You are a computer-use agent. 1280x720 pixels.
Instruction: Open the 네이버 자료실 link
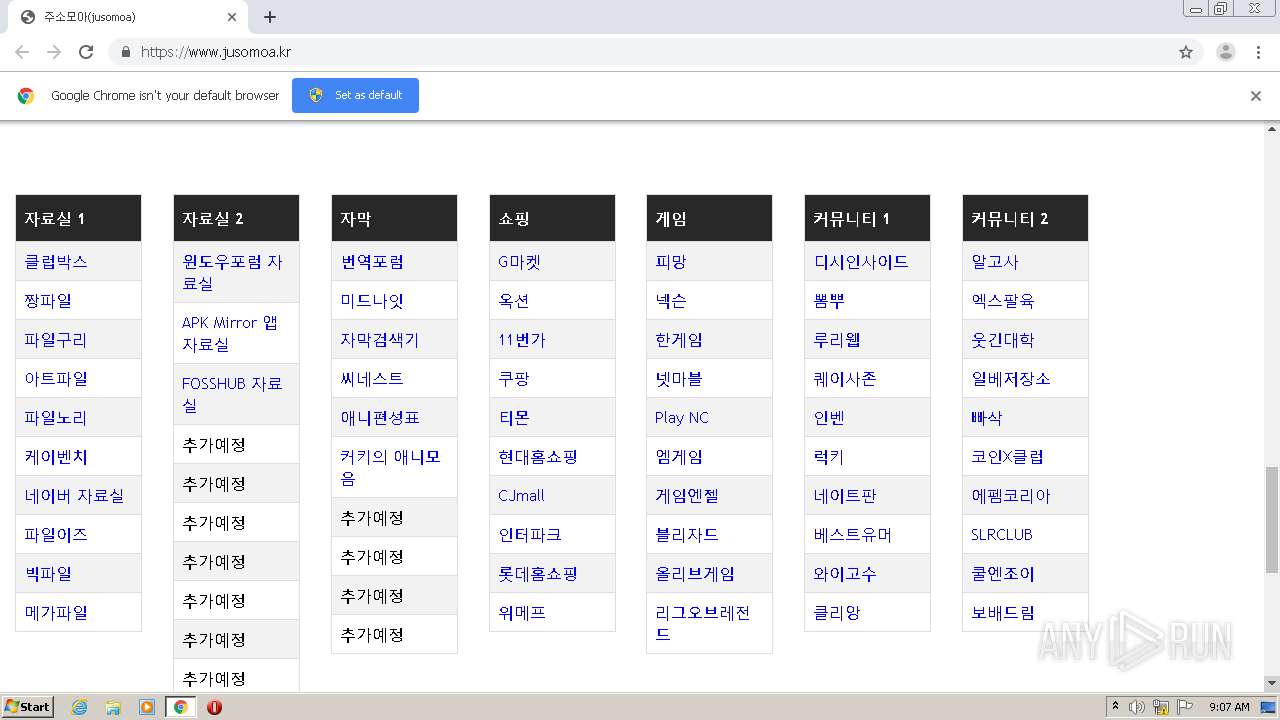tap(74, 495)
